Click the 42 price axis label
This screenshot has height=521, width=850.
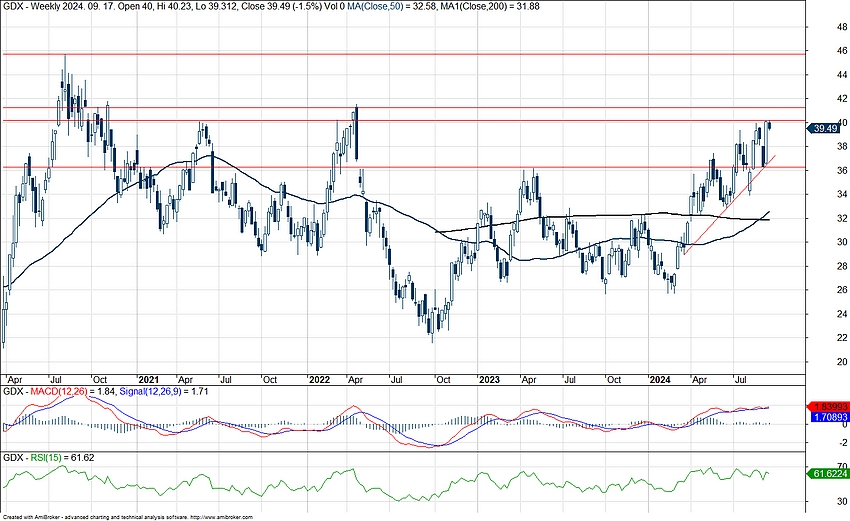tap(842, 98)
